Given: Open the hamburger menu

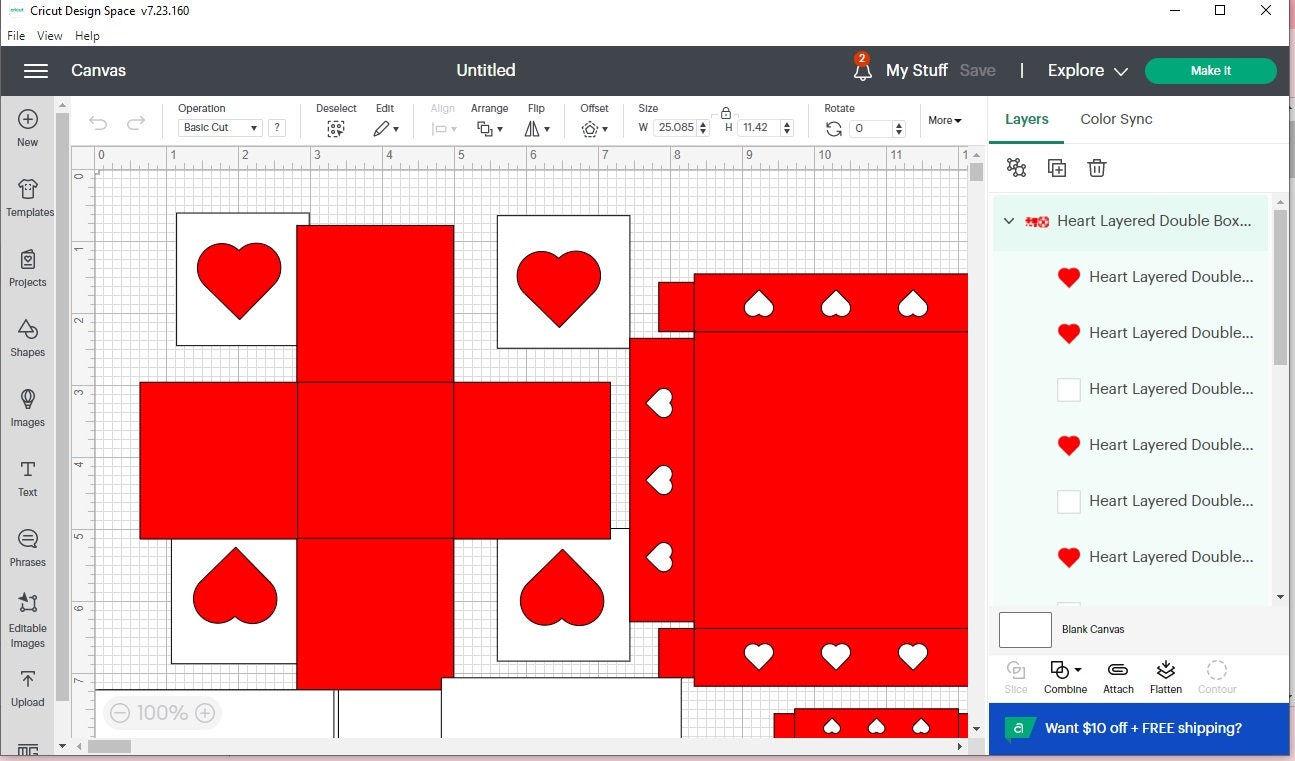Looking at the screenshot, I should point(36,71).
